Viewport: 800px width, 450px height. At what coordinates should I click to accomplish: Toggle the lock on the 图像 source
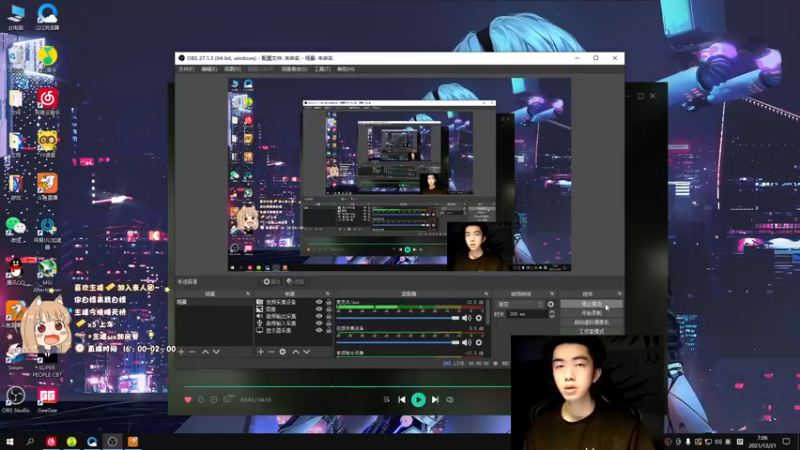(329, 309)
